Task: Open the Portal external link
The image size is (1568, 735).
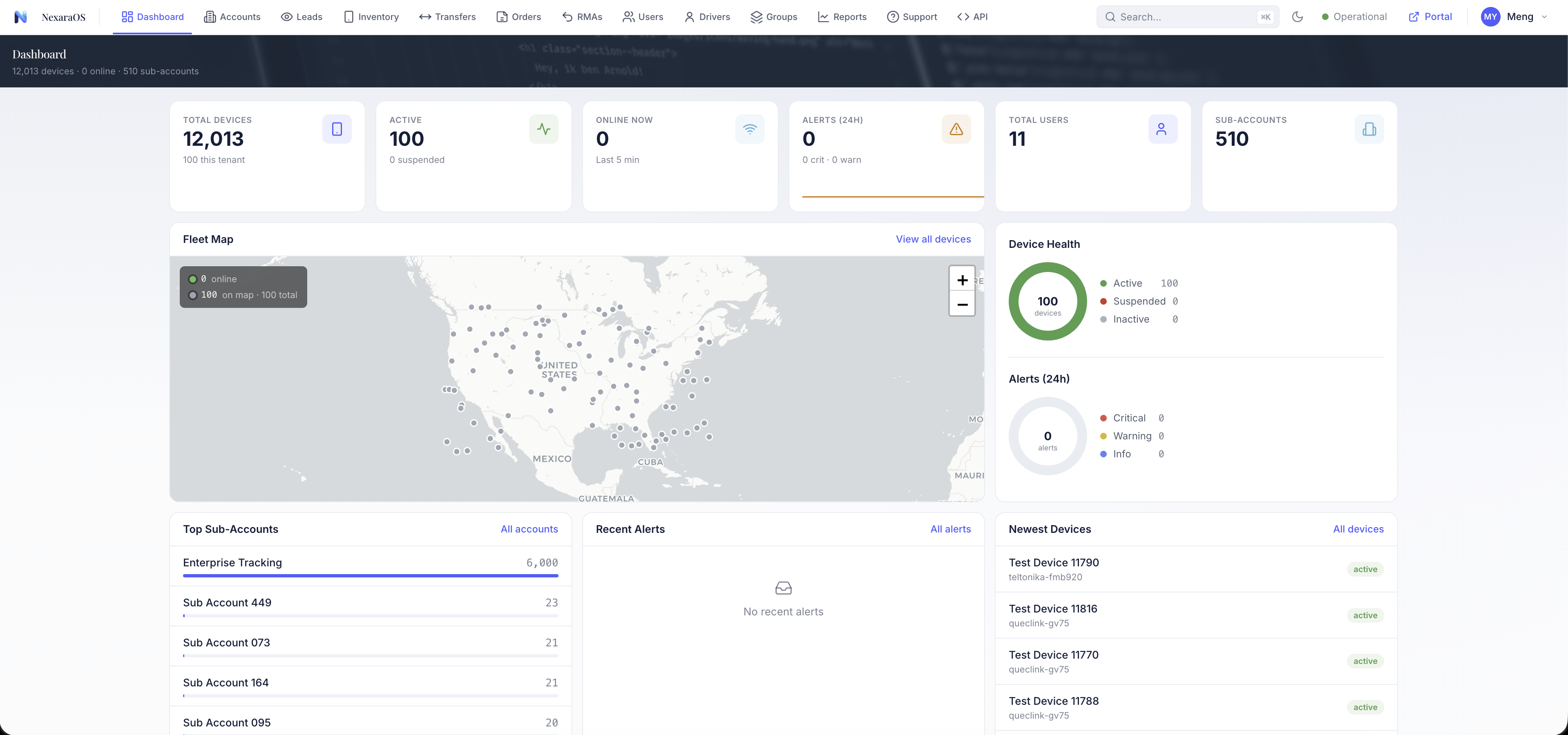Action: click(x=1430, y=17)
